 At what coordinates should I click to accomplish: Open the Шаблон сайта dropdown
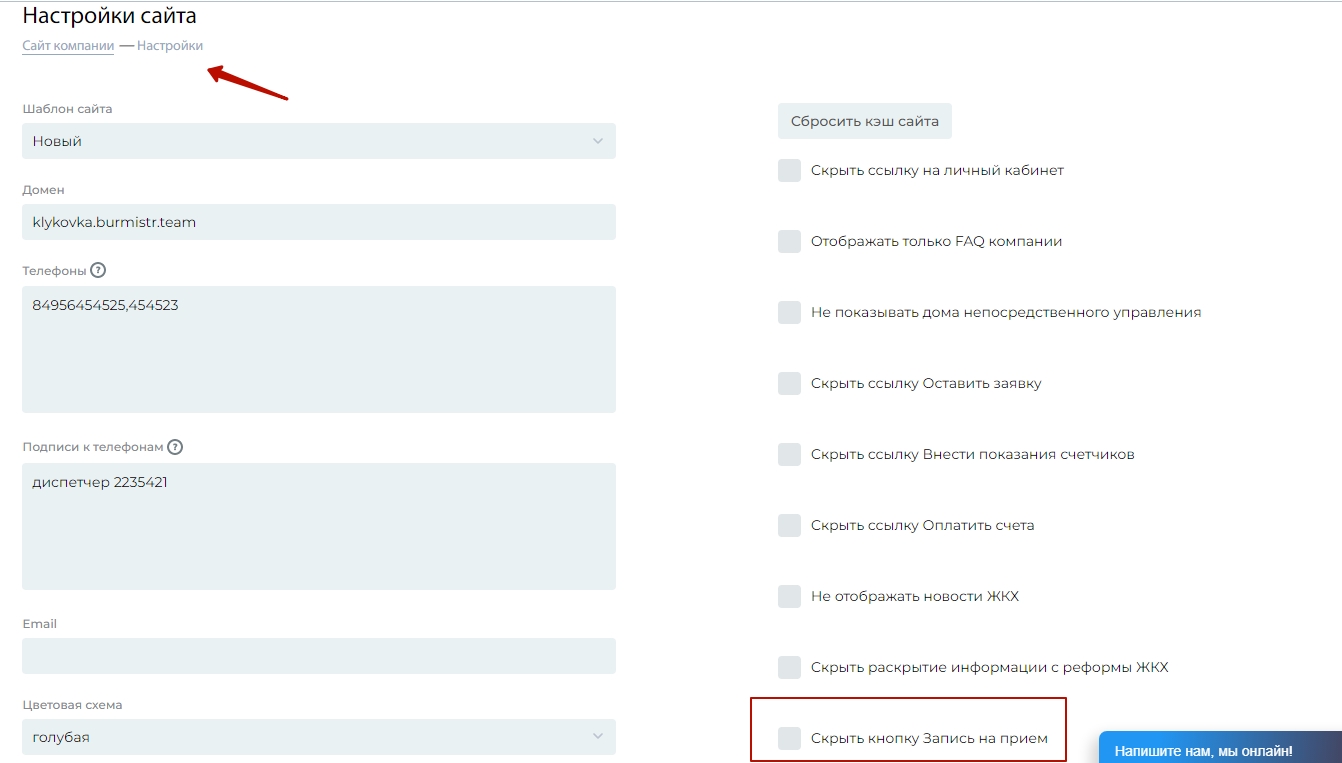(318, 141)
